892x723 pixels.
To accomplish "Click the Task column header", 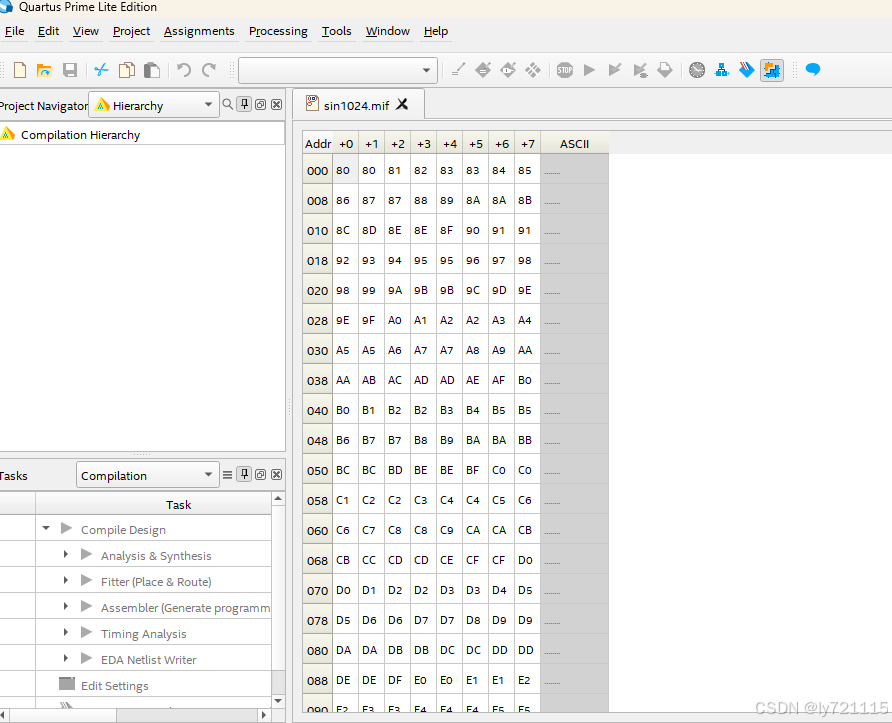I will [154, 504].
